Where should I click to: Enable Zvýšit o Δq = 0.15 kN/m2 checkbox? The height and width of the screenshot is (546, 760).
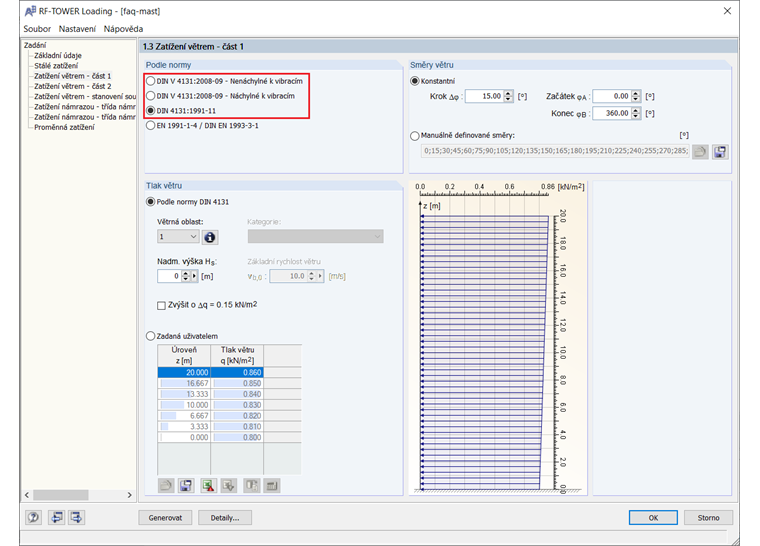pyautogui.click(x=161, y=305)
